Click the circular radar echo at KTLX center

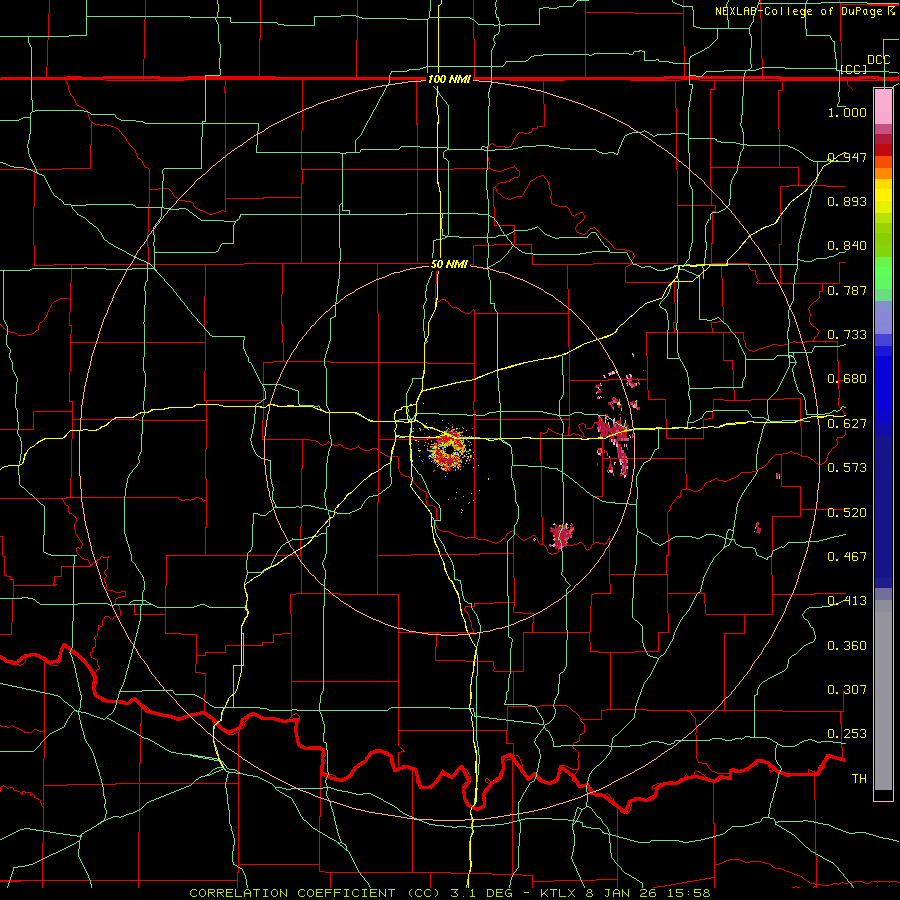tap(449, 448)
